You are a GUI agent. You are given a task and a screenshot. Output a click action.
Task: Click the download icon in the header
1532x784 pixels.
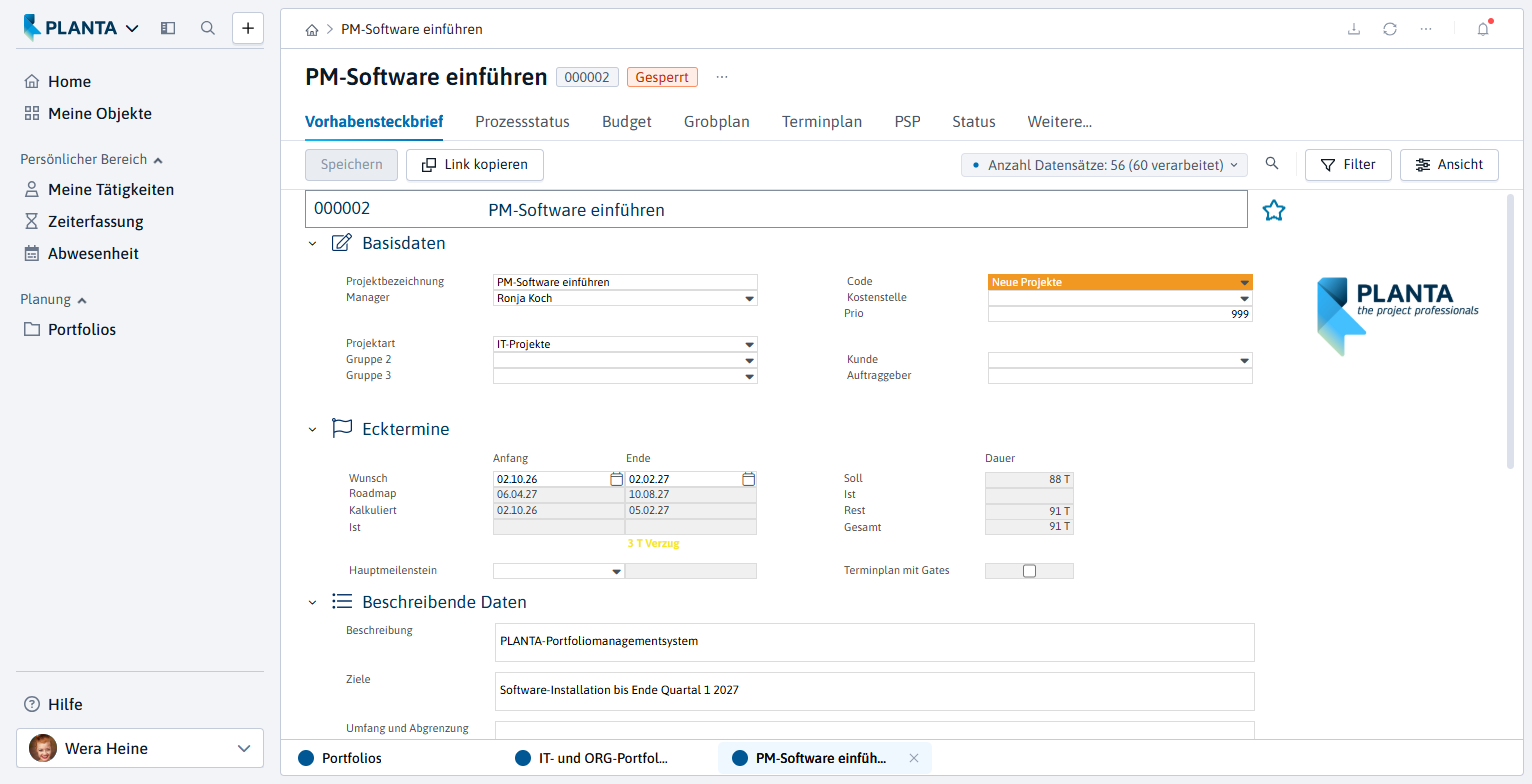pyautogui.click(x=1354, y=29)
